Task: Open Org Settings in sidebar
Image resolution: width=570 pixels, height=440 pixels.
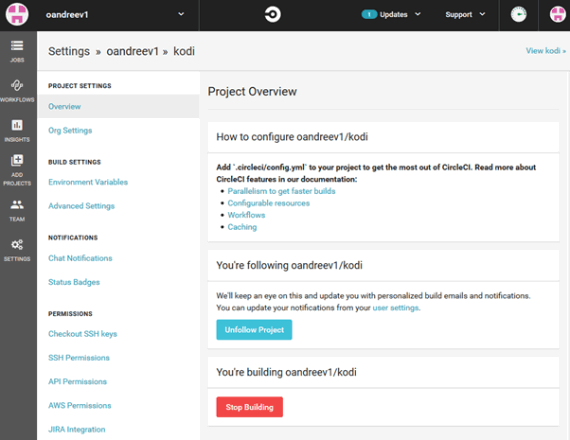Action: pyautogui.click(x=70, y=130)
